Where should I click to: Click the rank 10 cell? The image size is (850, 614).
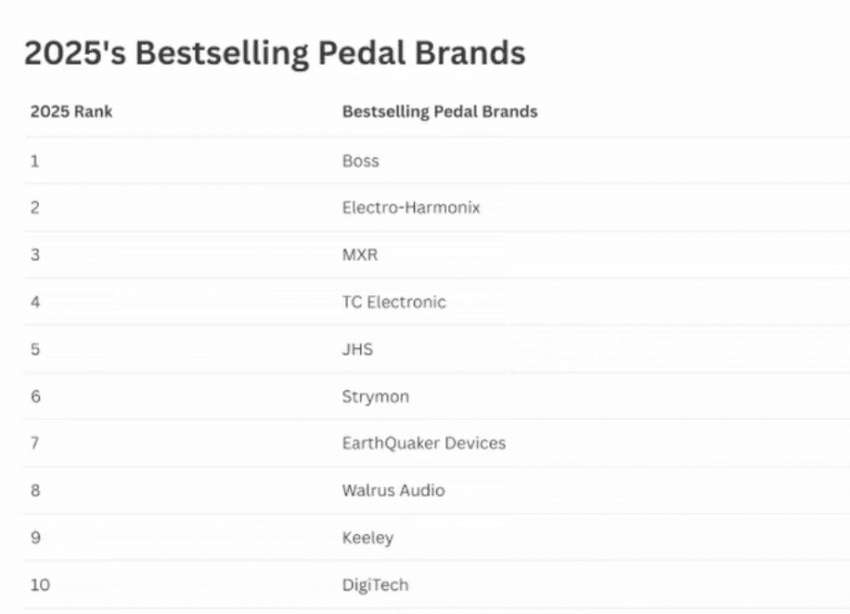click(x=39, y=585)
